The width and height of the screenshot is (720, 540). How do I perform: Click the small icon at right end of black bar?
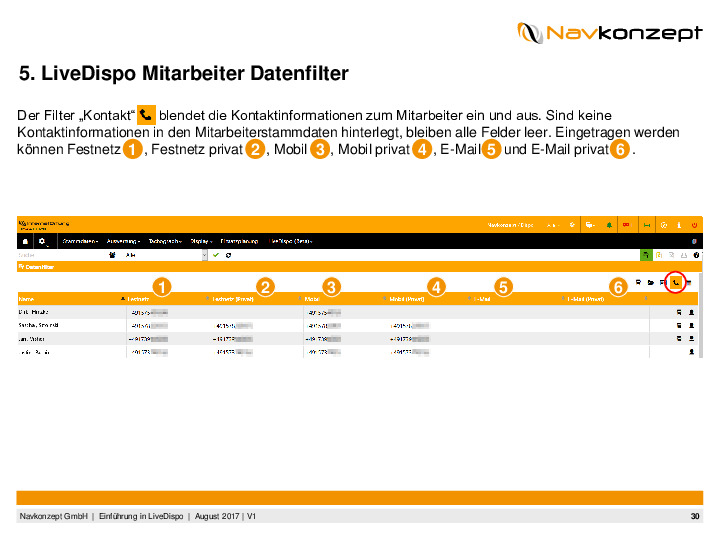[x=694, y=241]
